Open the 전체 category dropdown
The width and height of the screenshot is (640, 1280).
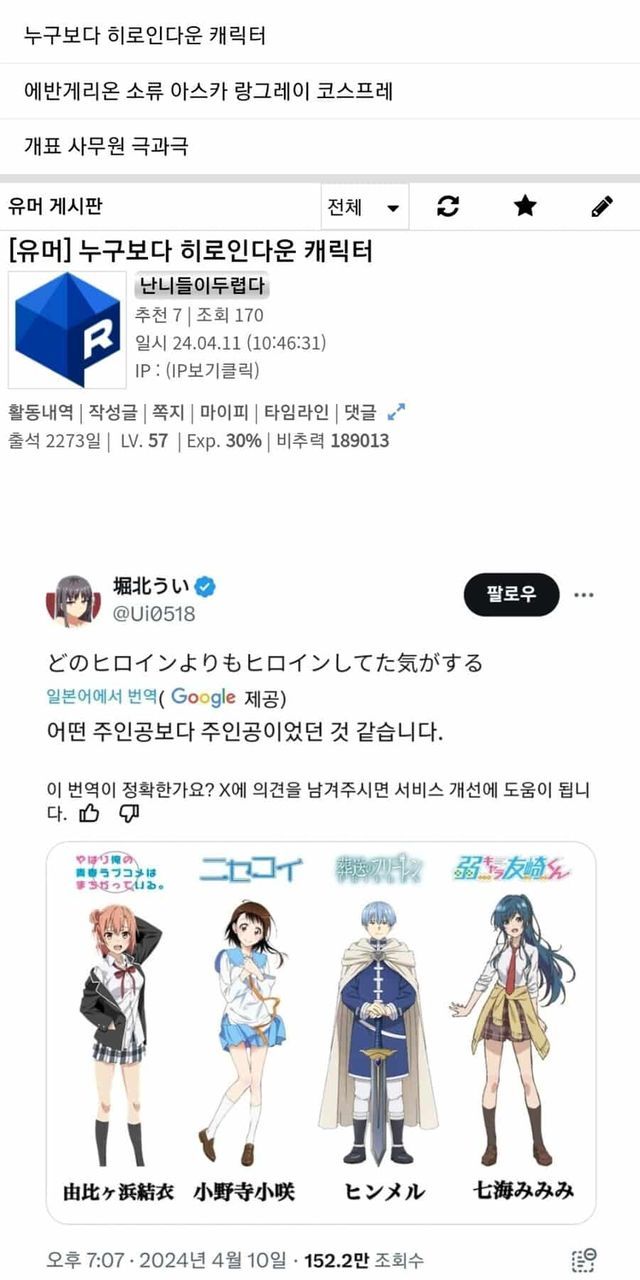coord(365,207)
